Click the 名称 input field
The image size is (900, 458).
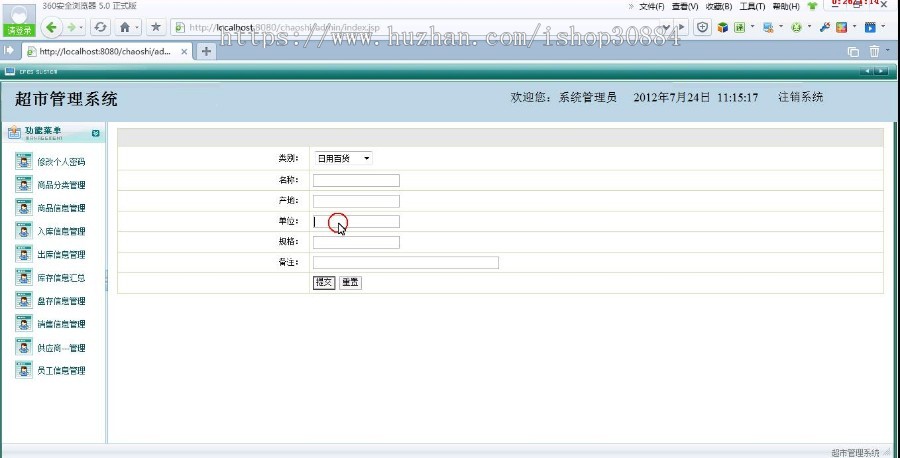[356, 181]
